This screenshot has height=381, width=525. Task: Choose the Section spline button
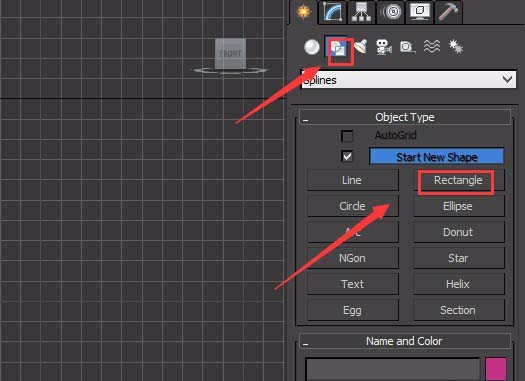click(459, 310)
